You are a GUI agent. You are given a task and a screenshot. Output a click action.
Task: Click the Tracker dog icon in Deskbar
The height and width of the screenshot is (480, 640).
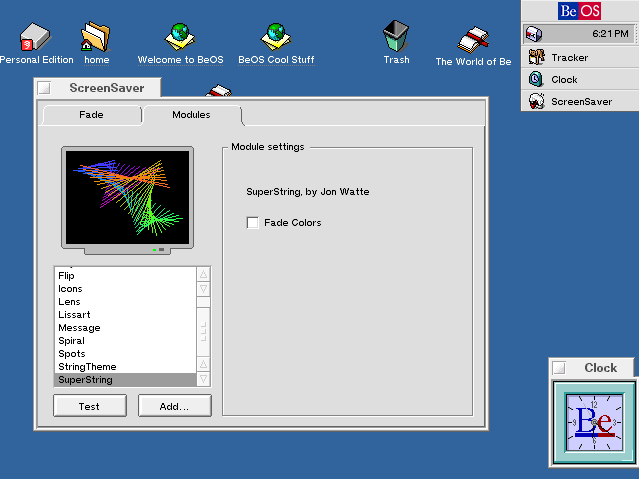pyautogui.click(x=536, y=57)
